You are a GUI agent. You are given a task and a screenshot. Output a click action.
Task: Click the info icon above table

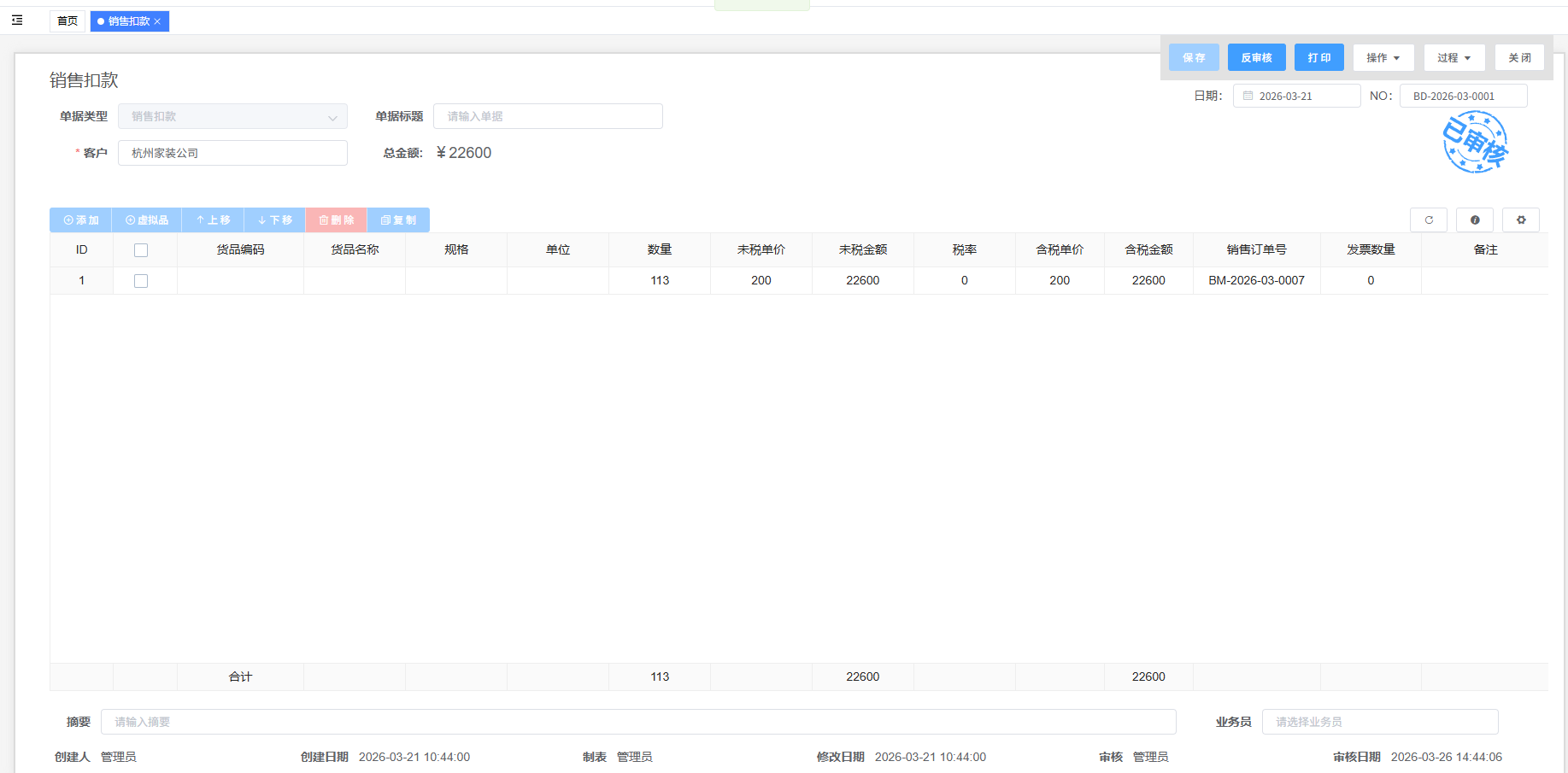[1474, 220]
